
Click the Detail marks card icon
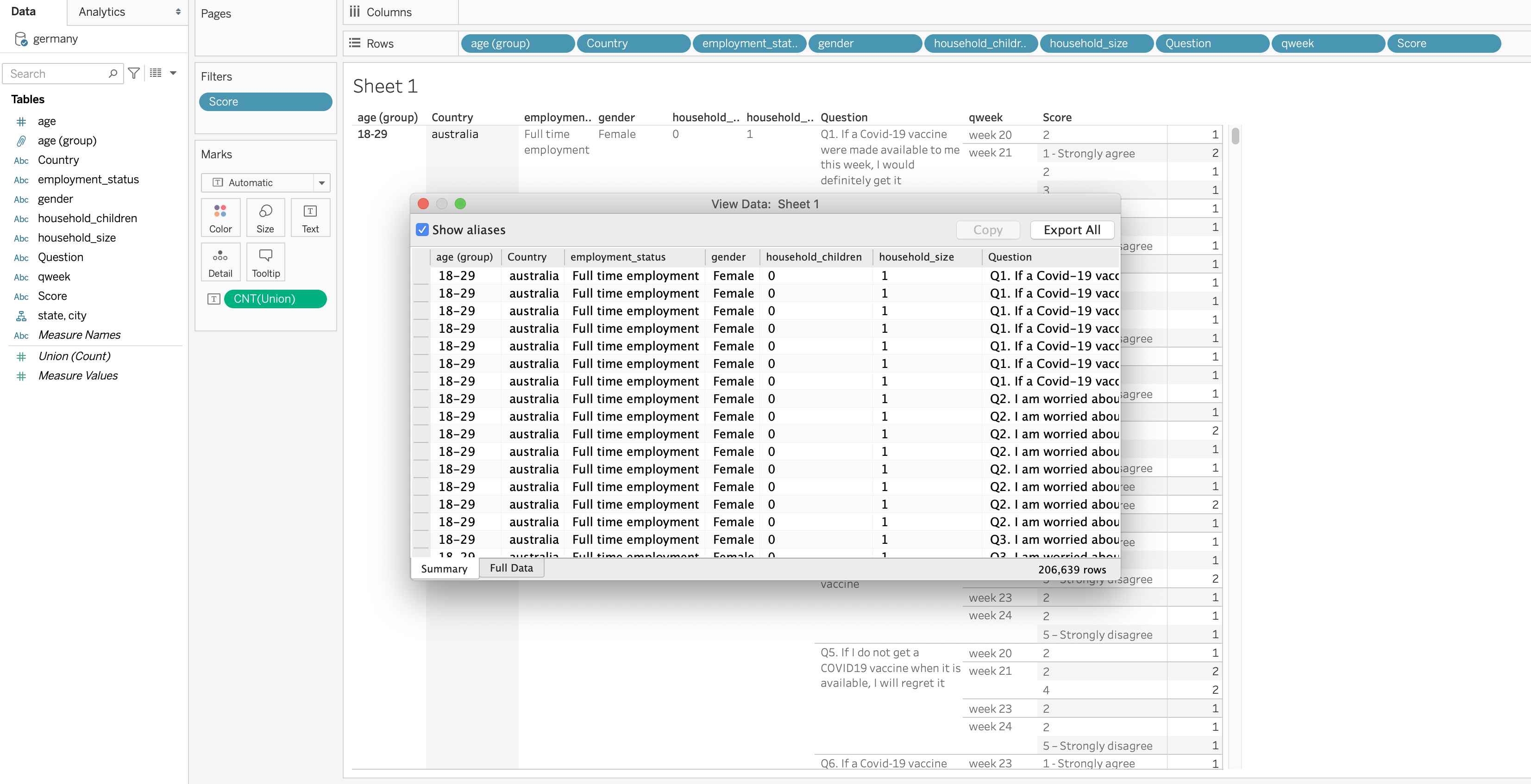point(220,256)
